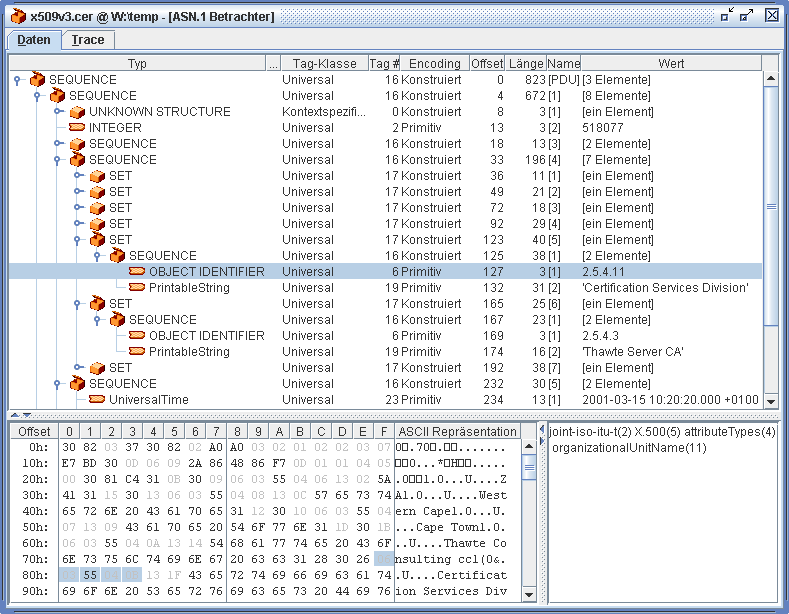Click the box icon of SET at offset 49
The height and width of the screenshot is (614, 789).
tap(97, 192)
